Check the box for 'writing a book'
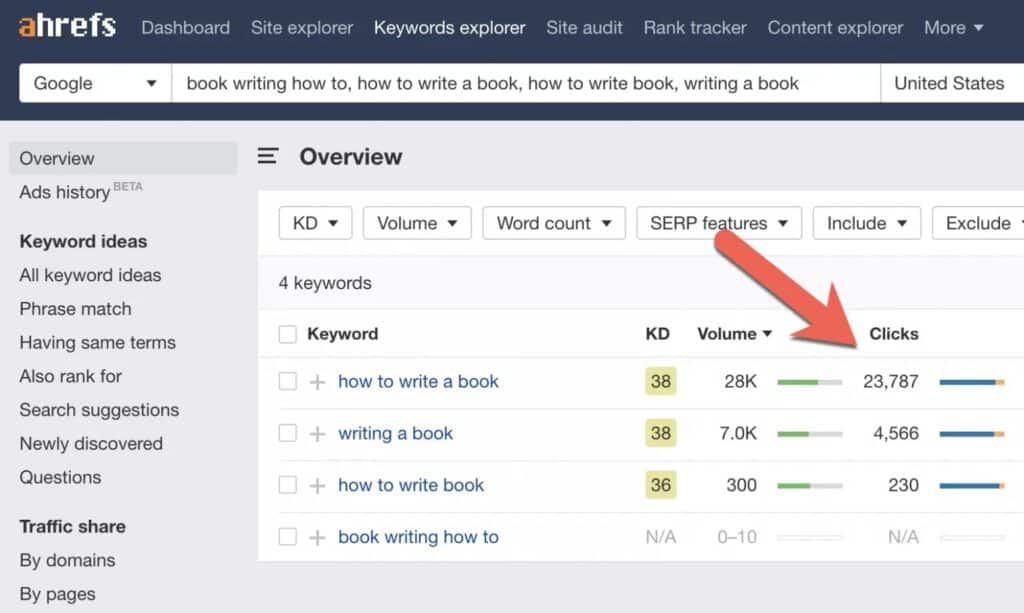Image resolution: width=1024 pixels, height=613 pixels. click(287, 433)
